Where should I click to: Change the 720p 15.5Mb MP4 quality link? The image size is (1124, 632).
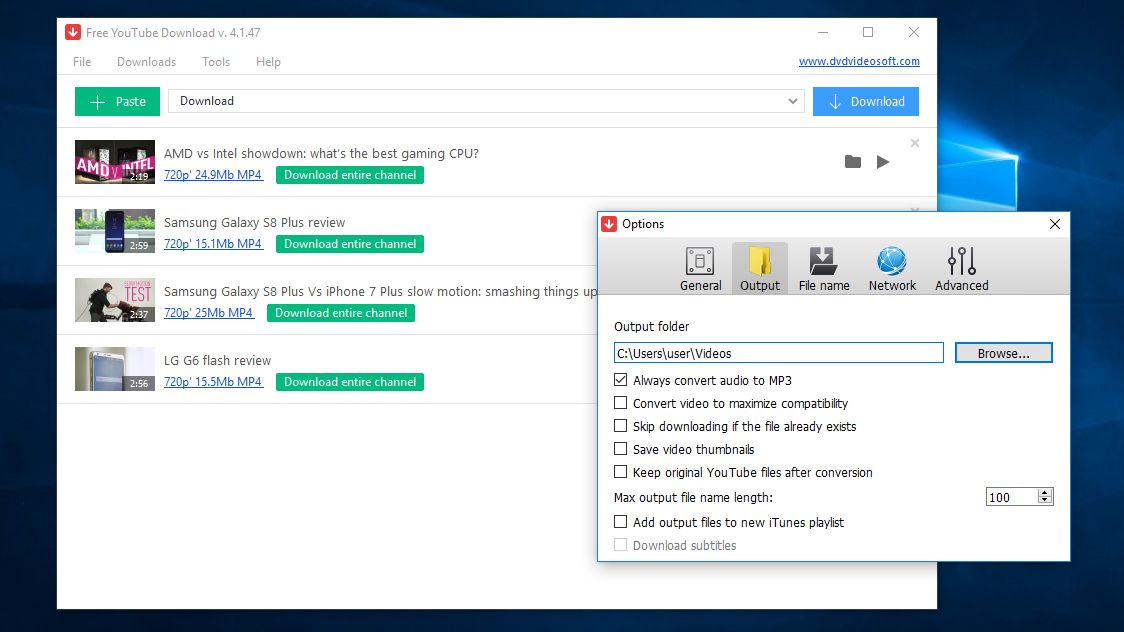click(213, 382)
